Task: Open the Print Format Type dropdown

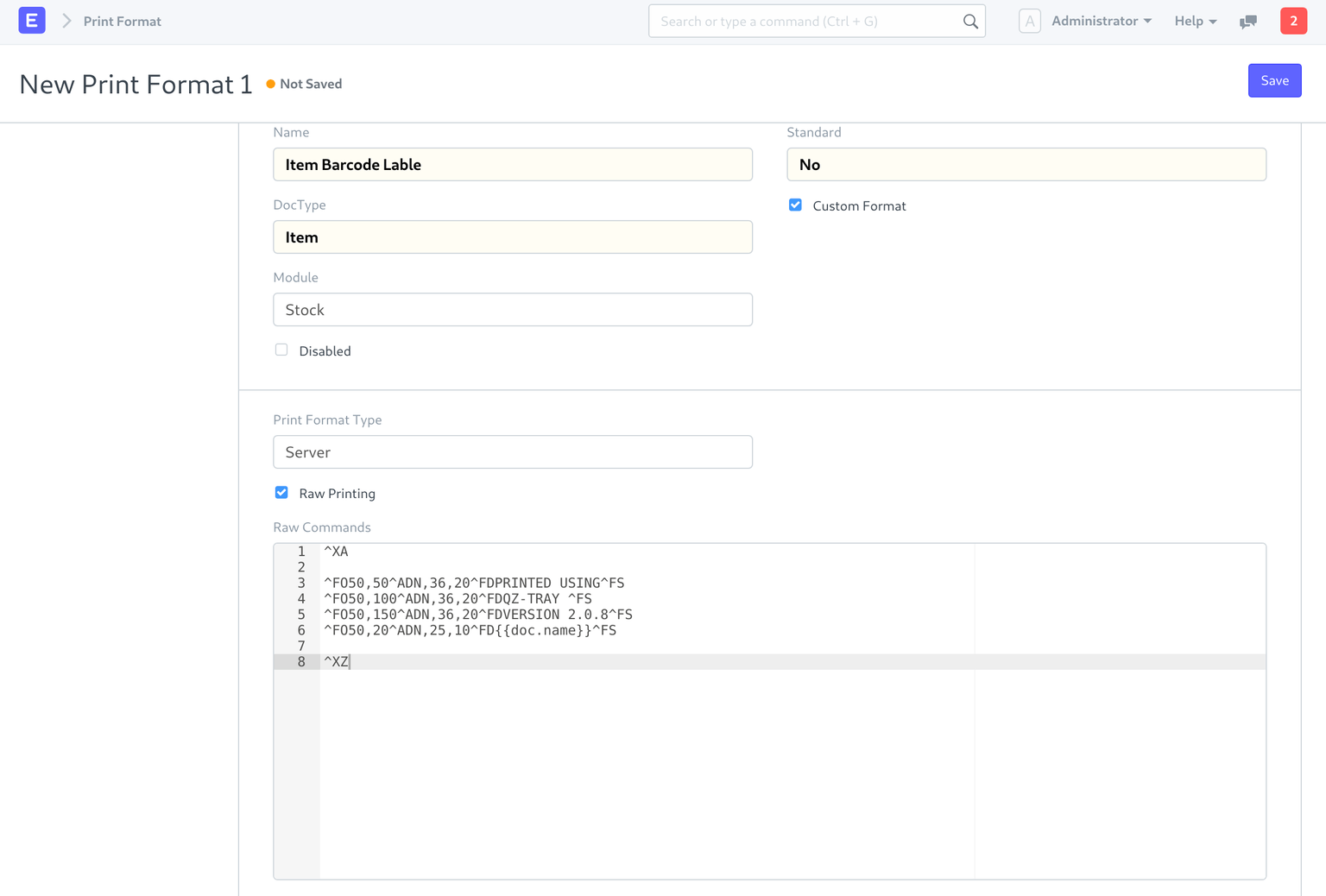Action: click(x=513, y=452)
